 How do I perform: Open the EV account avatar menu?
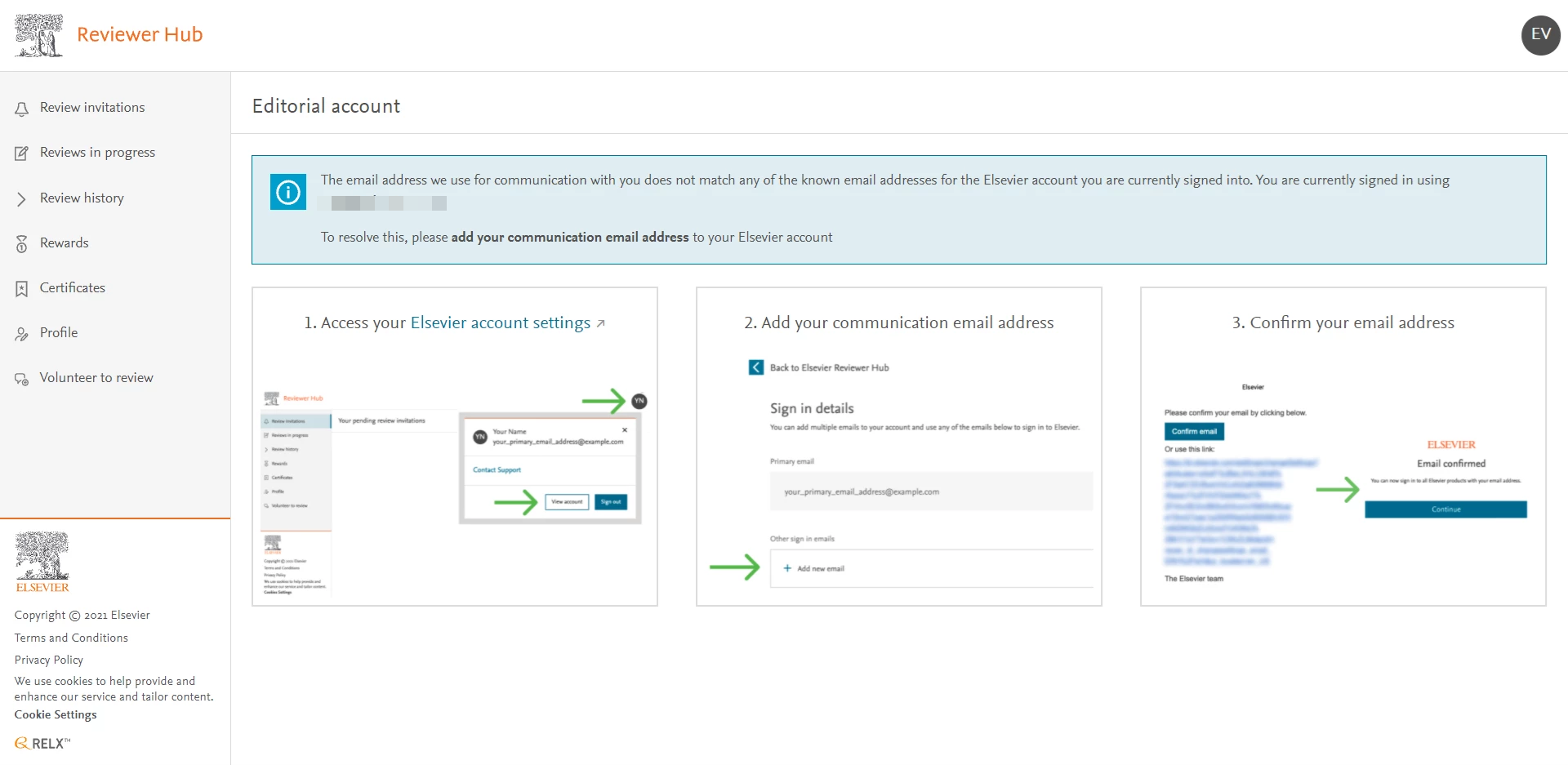click(x=1540, y=34)
